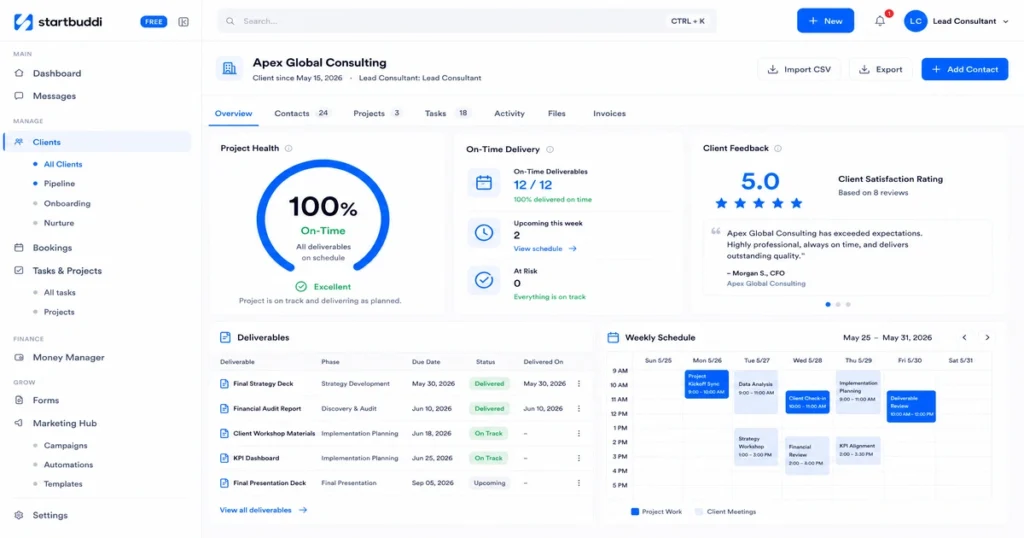Click the Settings gear icon
Screen dimensions: 1024x538
(x=19, y=515)
